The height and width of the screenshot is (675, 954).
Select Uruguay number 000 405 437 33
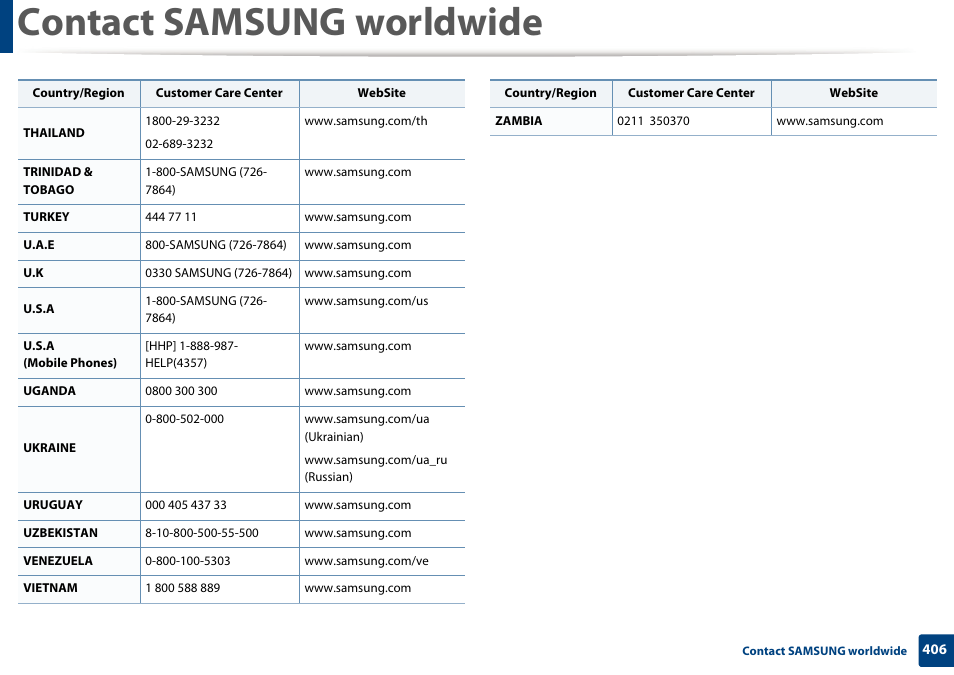[186, 505]
